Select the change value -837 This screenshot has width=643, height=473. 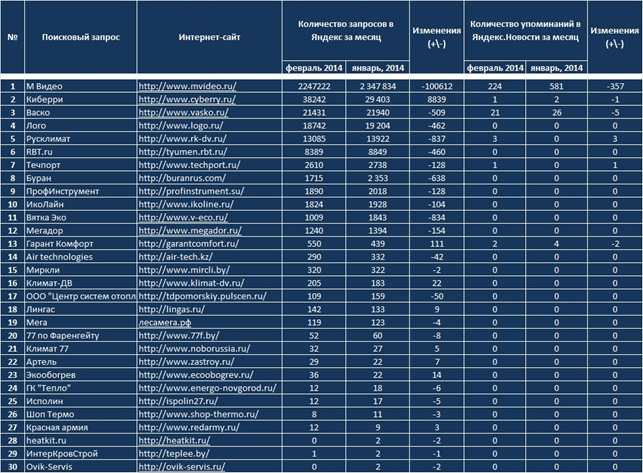pyautogui.click(x=437, y=139)
